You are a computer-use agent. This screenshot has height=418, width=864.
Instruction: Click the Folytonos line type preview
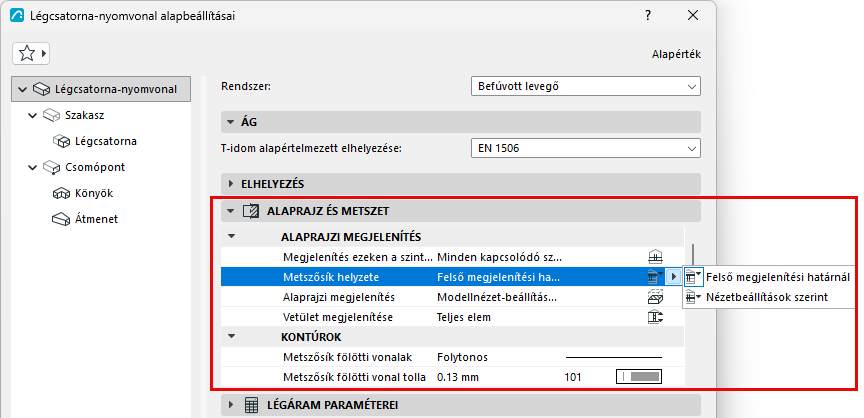614,357
